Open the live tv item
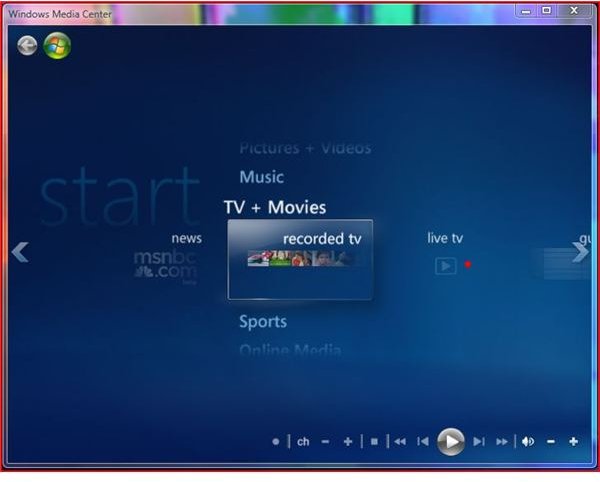The width and height of the screenshot is (600, 482). (x=445, y=238)
